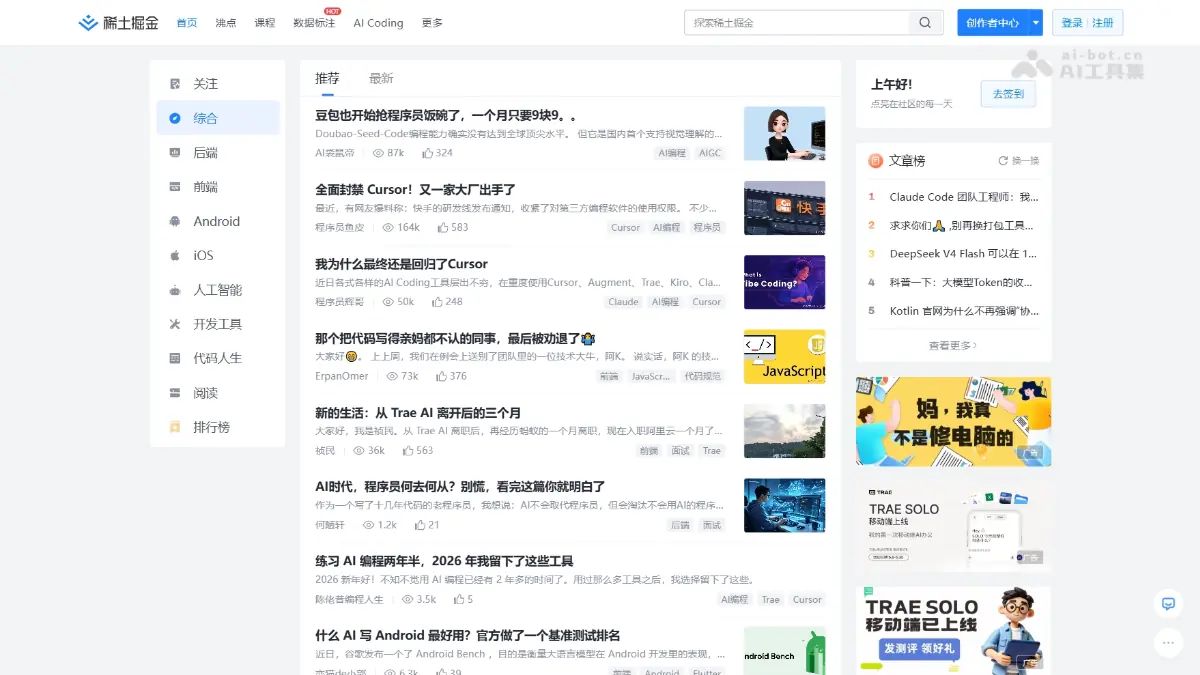Open article 我为什么最终还是回归了Cursor
The height and width of the screenshot is (675, 1200).
[x=401, y=264]
